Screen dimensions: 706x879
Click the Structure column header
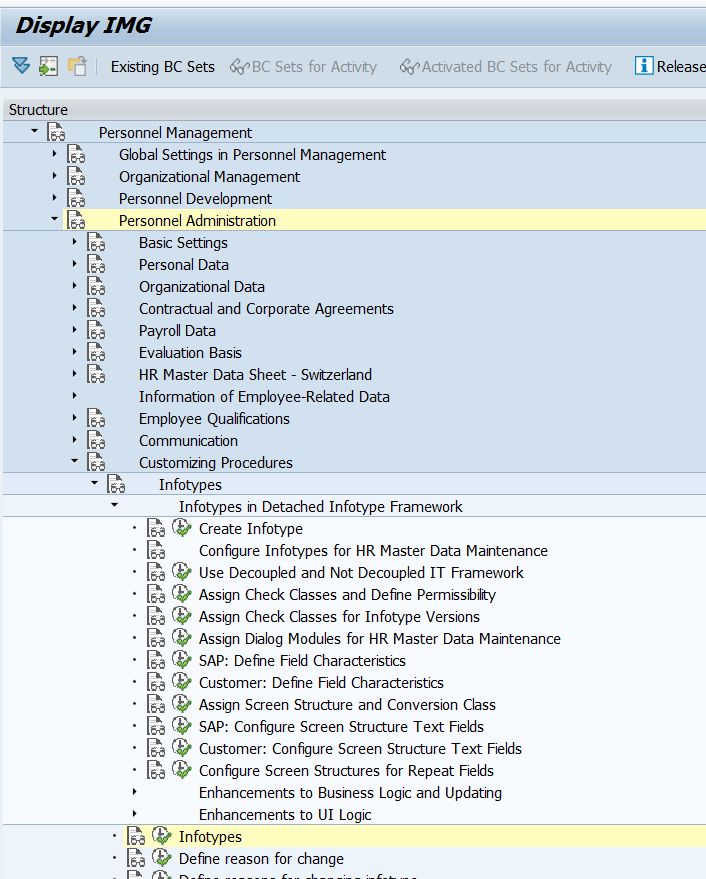coord(38,110)
